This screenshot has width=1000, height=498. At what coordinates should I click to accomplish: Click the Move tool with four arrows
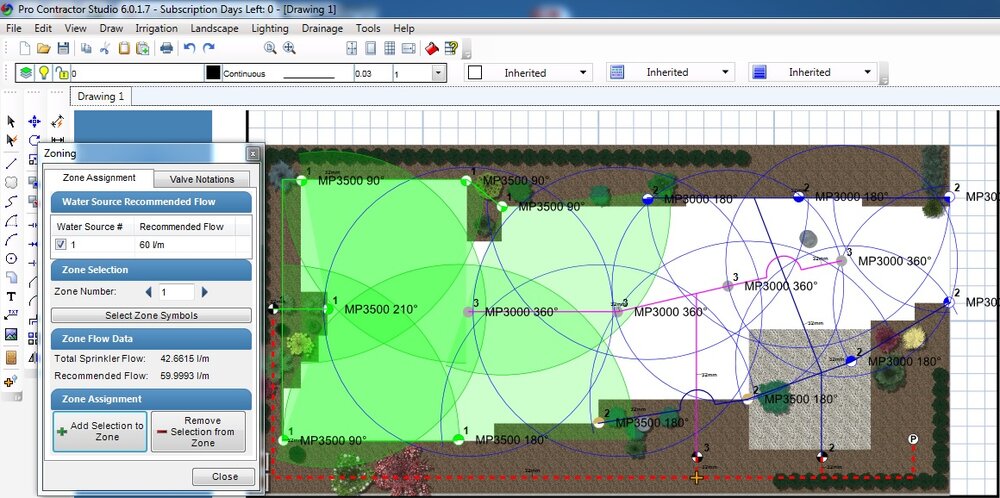coord(34,121)
